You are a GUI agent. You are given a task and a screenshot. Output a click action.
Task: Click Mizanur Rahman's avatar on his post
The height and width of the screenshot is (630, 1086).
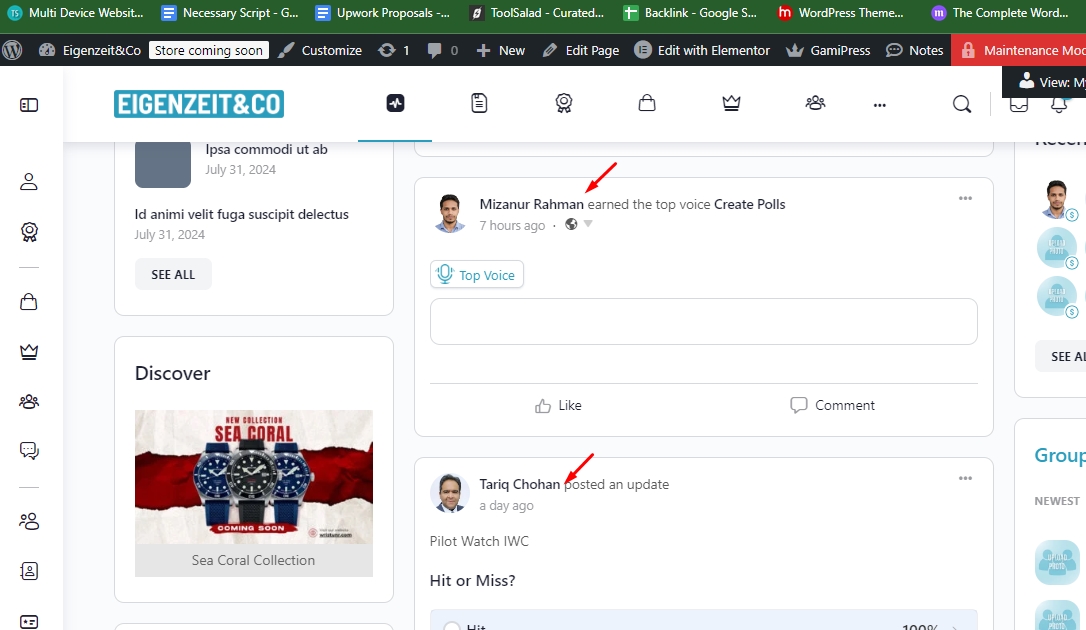[x=449, y=213]
